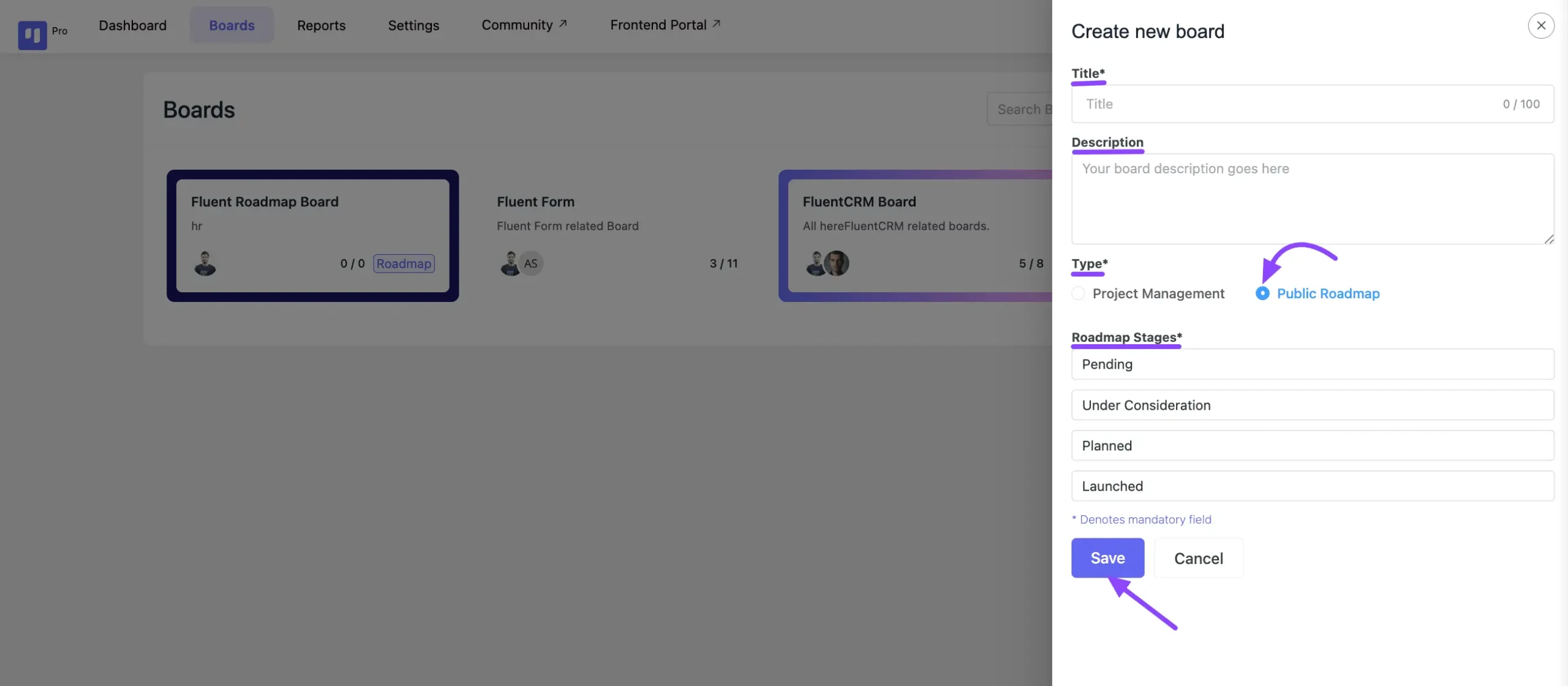
Task: Click the 5 / 8 task count on FluentCRM Board
Action: click(1031, 263)
